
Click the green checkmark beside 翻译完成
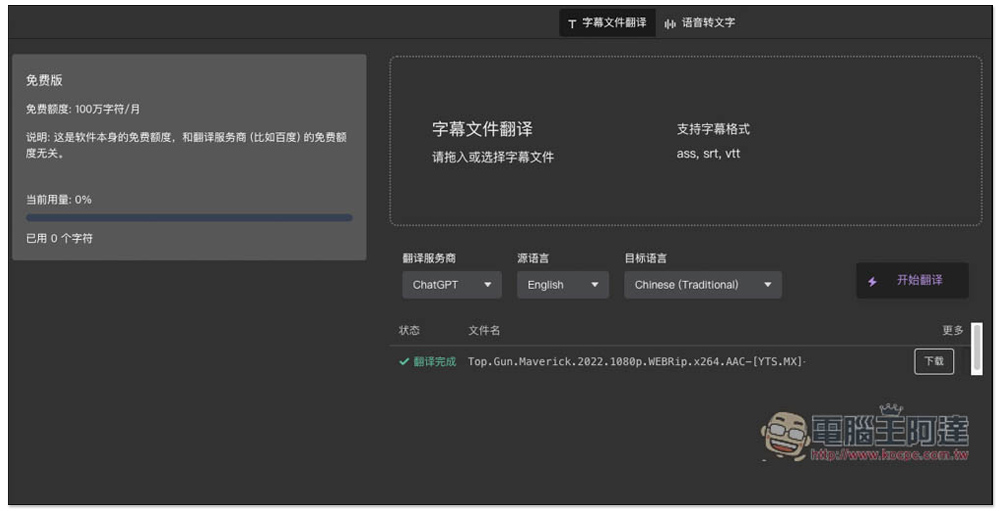click(x=404, y=362)
